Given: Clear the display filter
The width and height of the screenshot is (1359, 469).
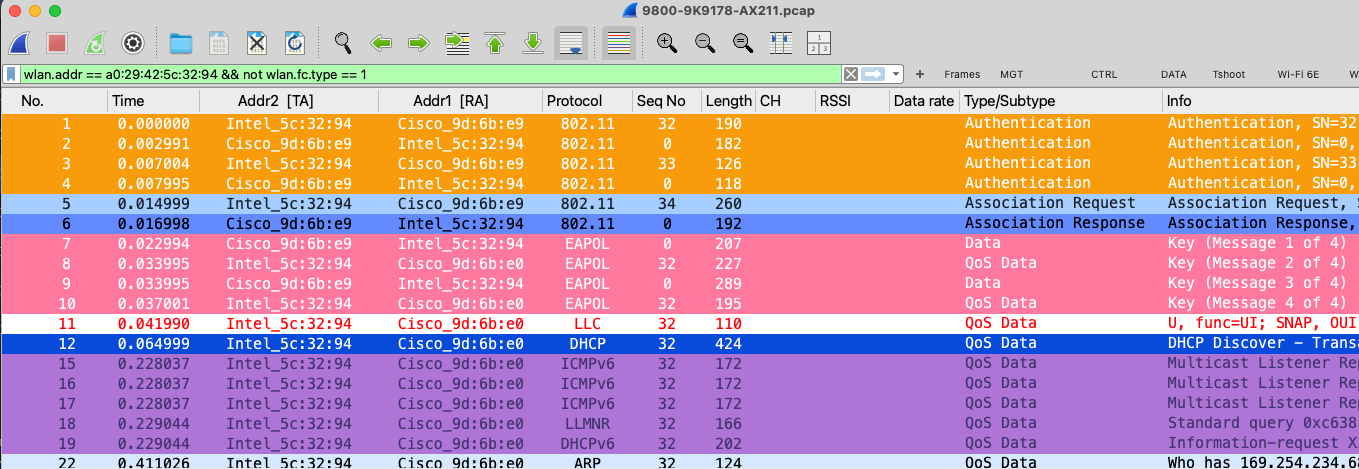Looking at the screenshot, I should pos(850,74).
